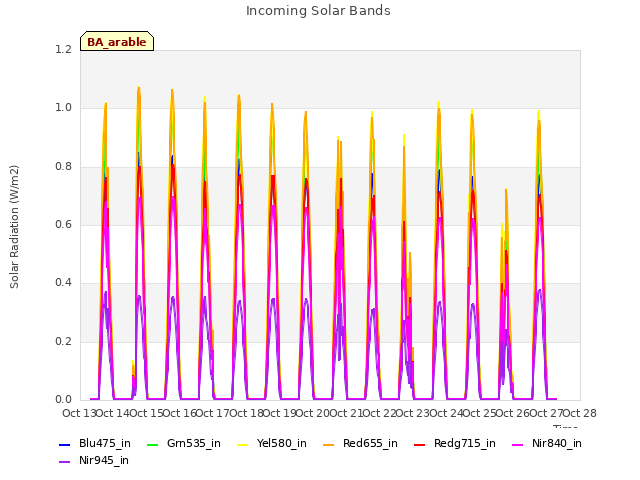The image size is (640, 480).
Task: Click the Grn535_in legend label
Action: pyautogui.click(x=194, y=443)
